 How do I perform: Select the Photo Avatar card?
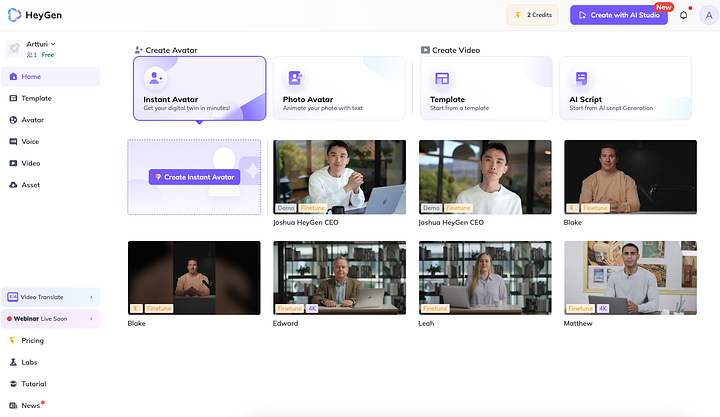pyautogui.click(x=339, y=88)
